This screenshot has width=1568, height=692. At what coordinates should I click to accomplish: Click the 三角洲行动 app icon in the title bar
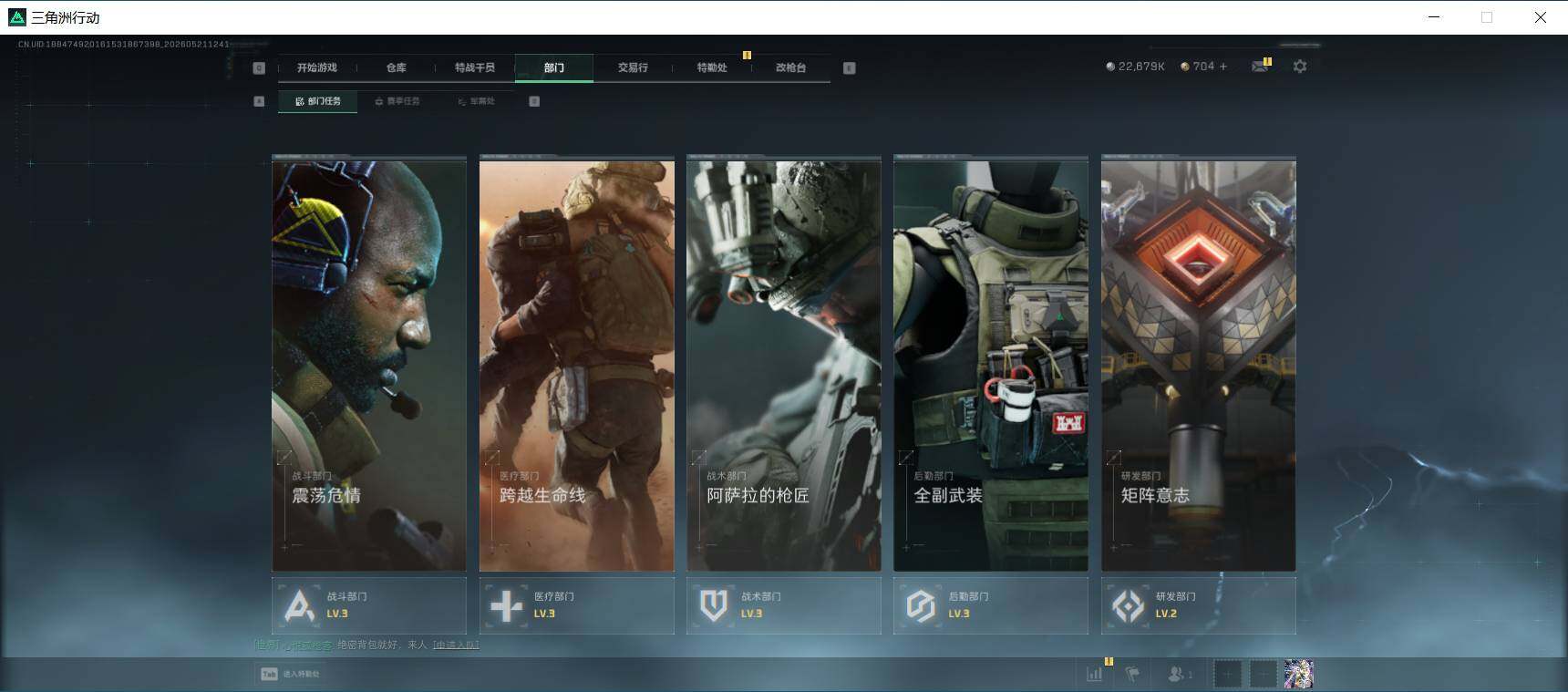click(16, 17)
